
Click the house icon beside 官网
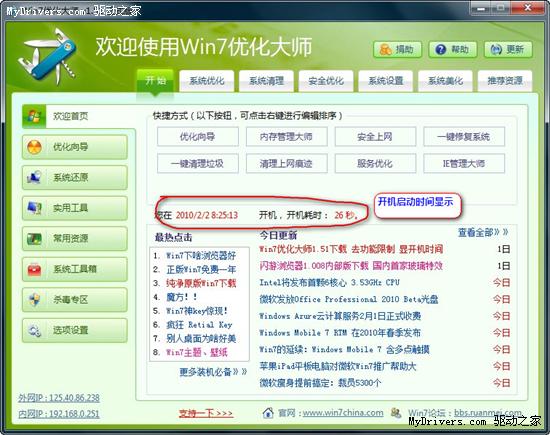coord(268,413)
